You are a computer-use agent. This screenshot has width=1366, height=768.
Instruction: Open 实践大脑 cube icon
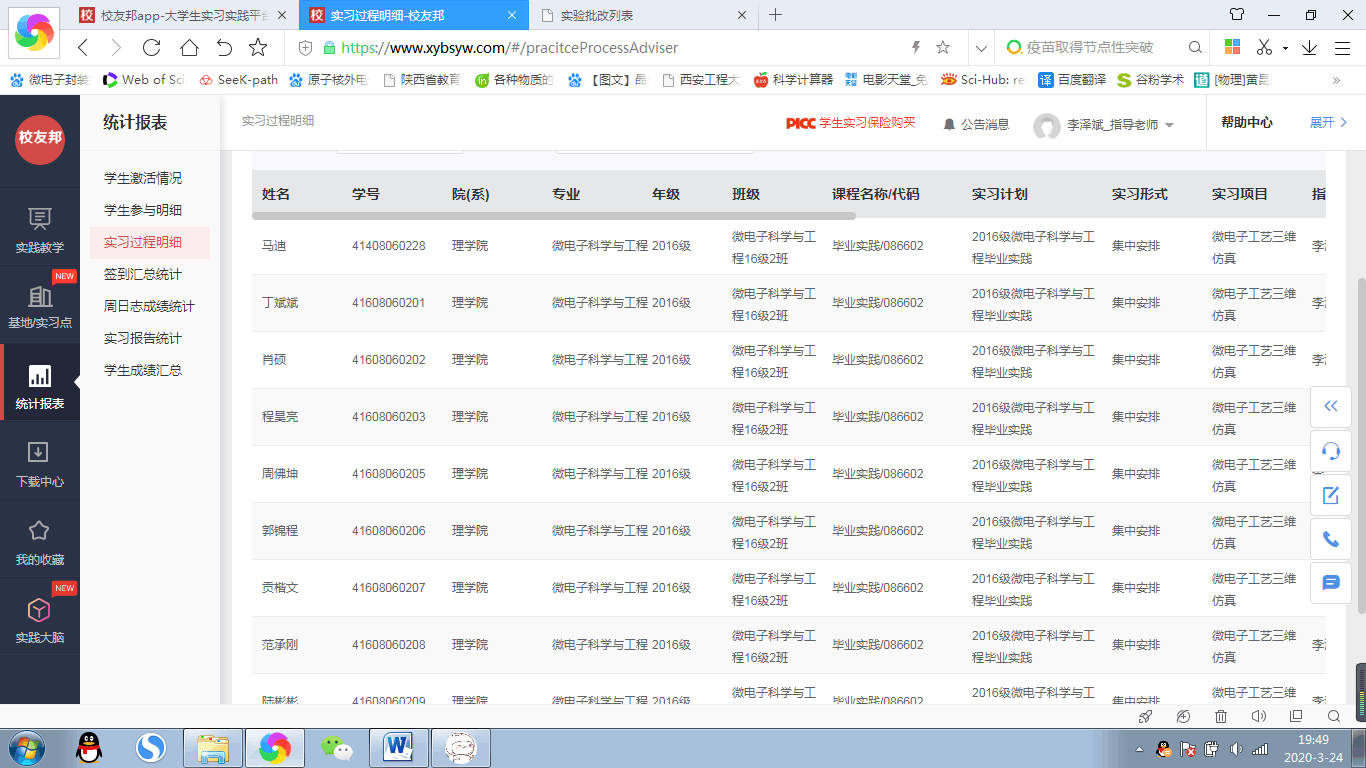pos(39,619)
